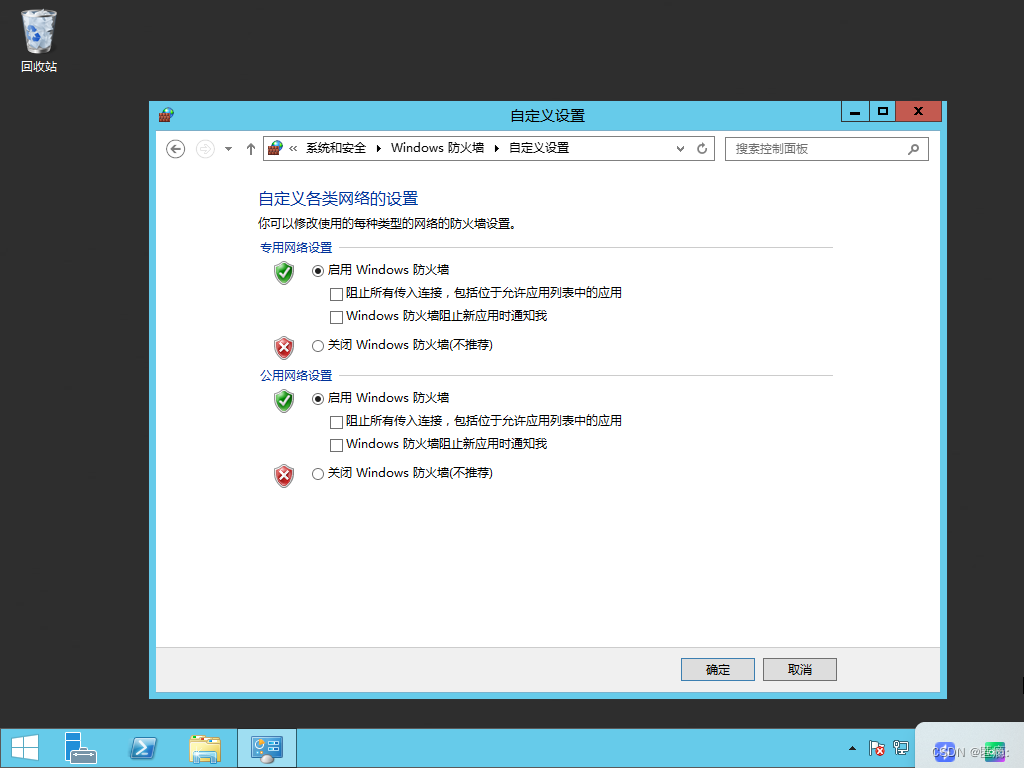Screen dimensions: 1024x768
Task: Select enable firewall for public network
Action: click(318, 398)
